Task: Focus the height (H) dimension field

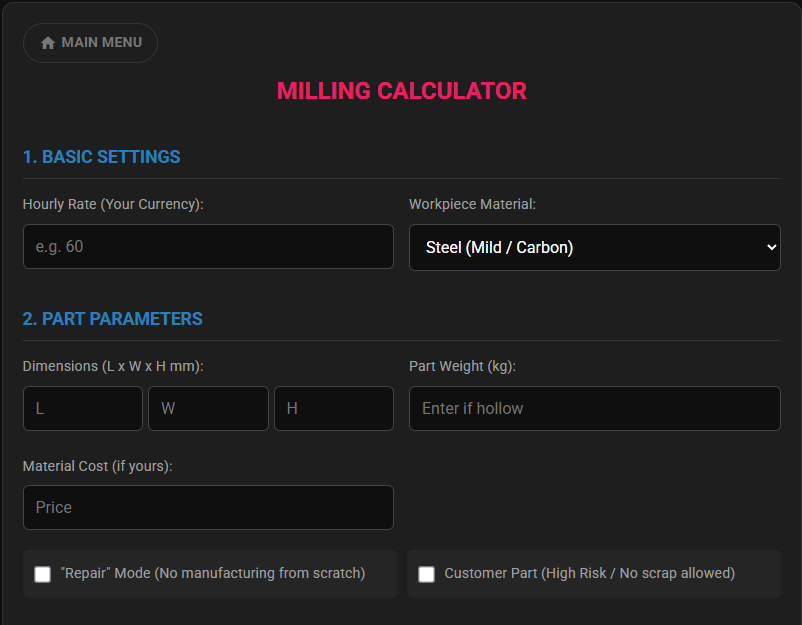Action: coord(334,408)
